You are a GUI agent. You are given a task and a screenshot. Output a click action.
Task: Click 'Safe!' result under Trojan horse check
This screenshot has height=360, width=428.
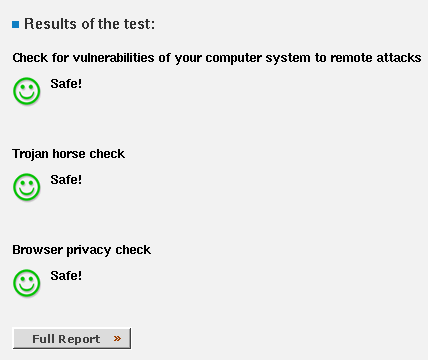click(x=66, y=180)
